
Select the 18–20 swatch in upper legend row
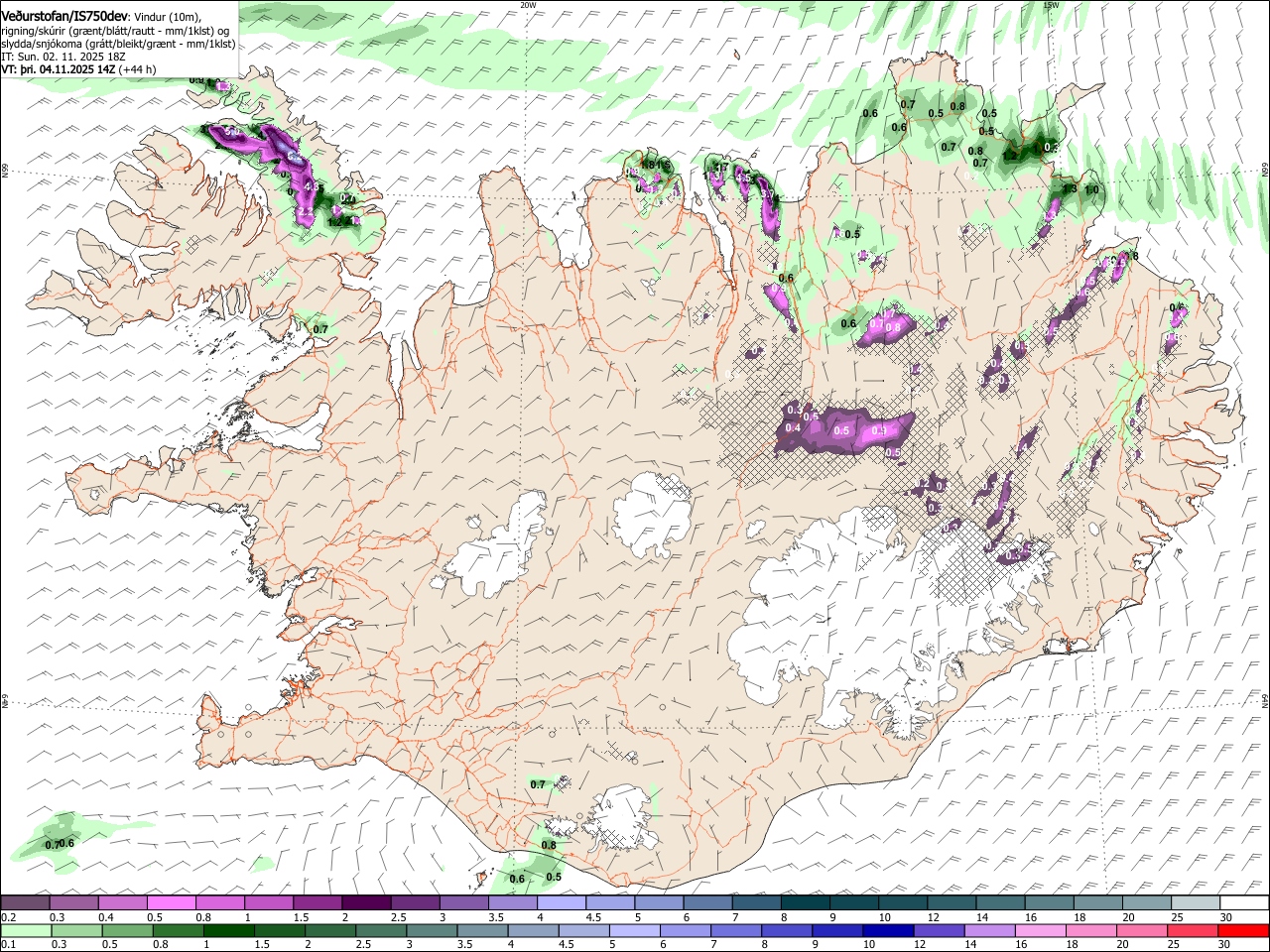pyautogui.click(x=1097, y=903)
